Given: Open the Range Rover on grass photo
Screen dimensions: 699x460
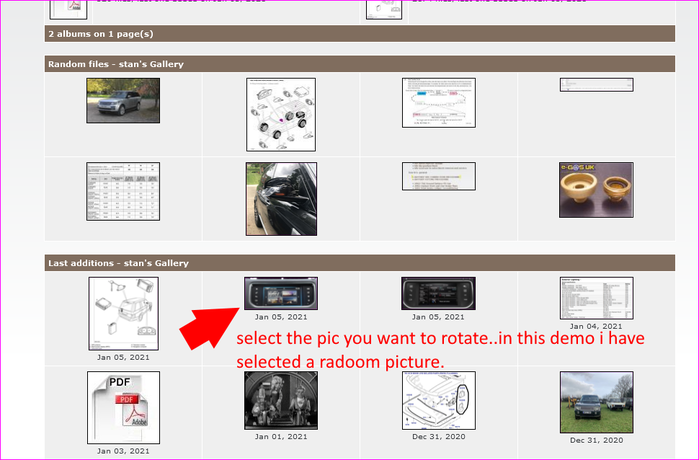Looking at the screenshot, I should click(x=596, y=402).
